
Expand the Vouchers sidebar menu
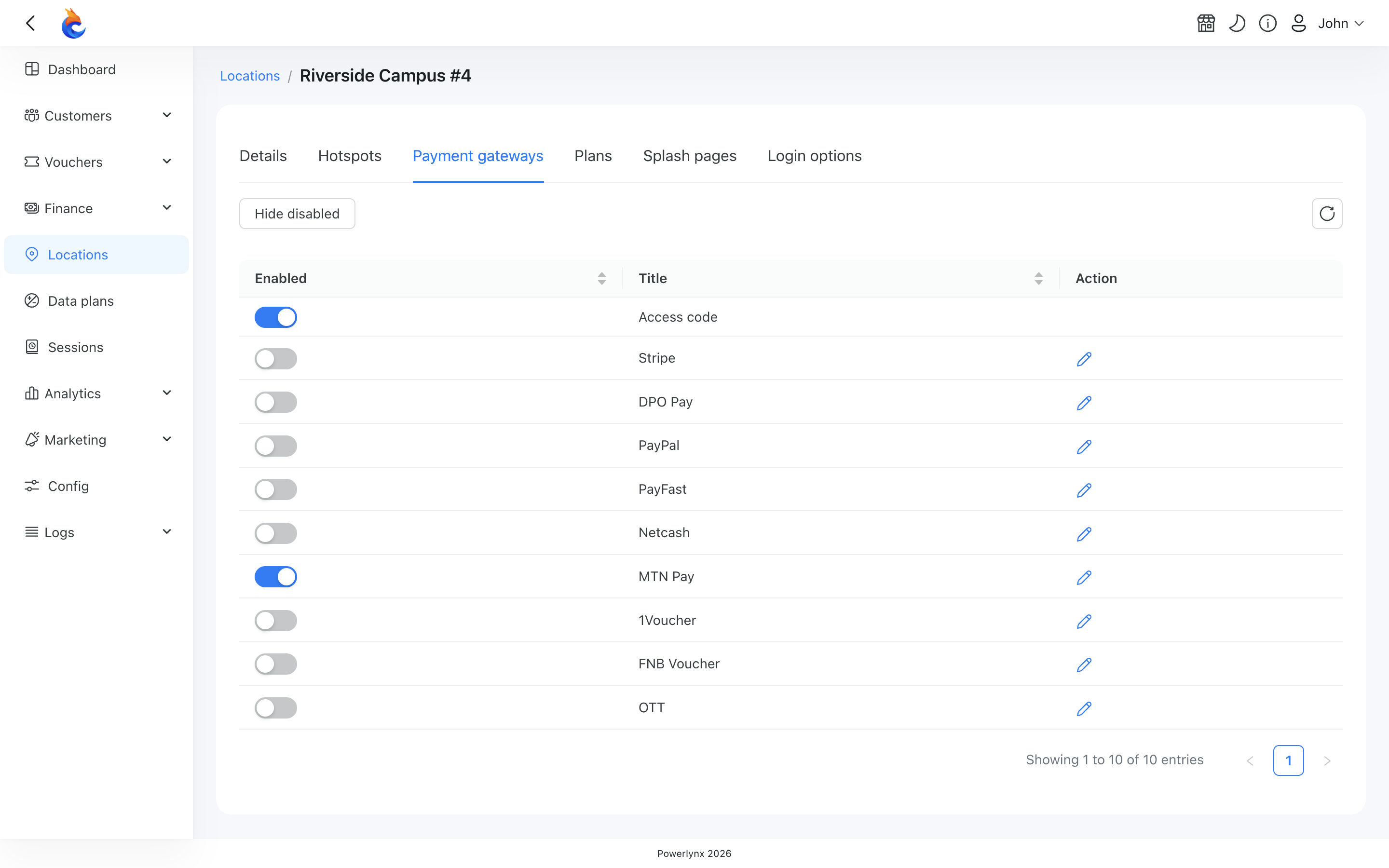click(96, 162)
